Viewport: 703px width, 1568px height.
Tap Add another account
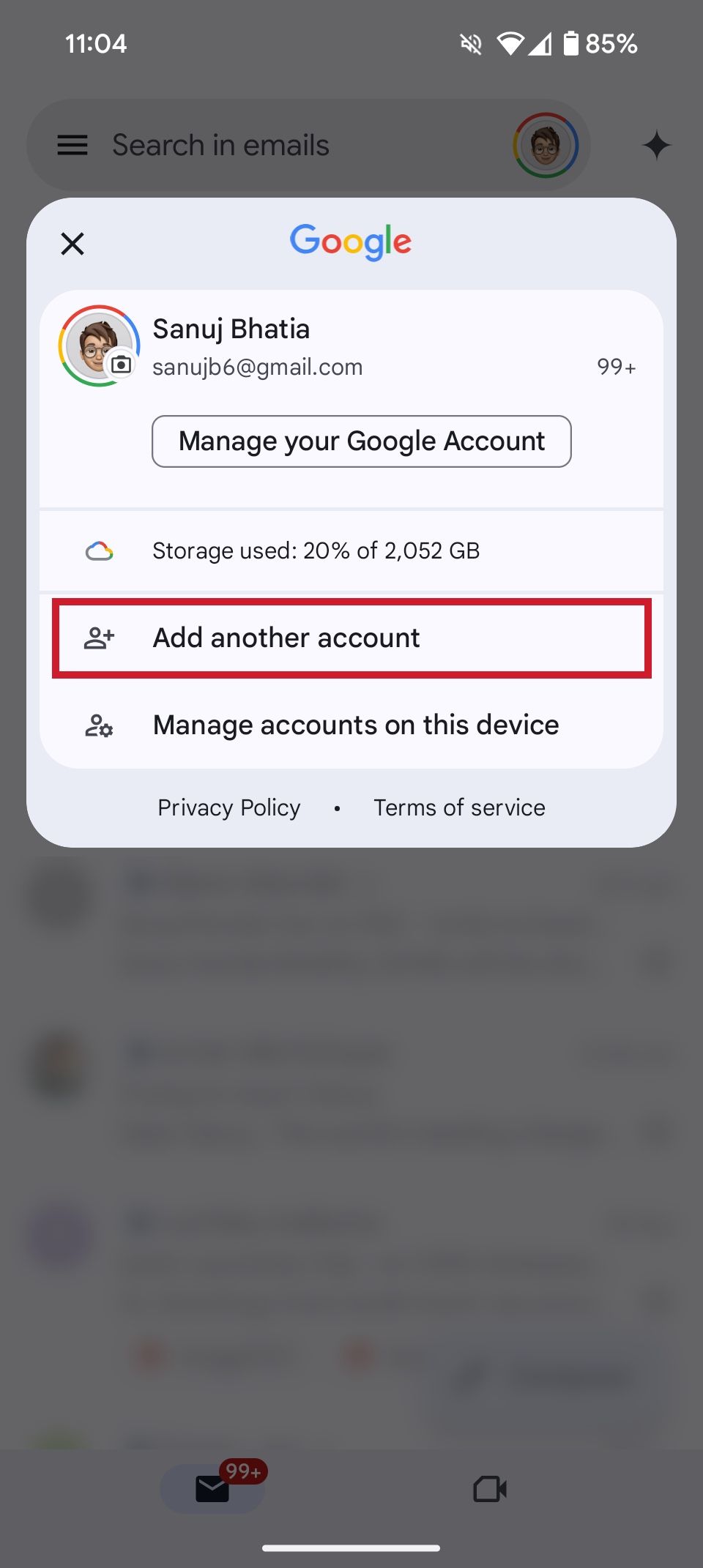(286, 638)
